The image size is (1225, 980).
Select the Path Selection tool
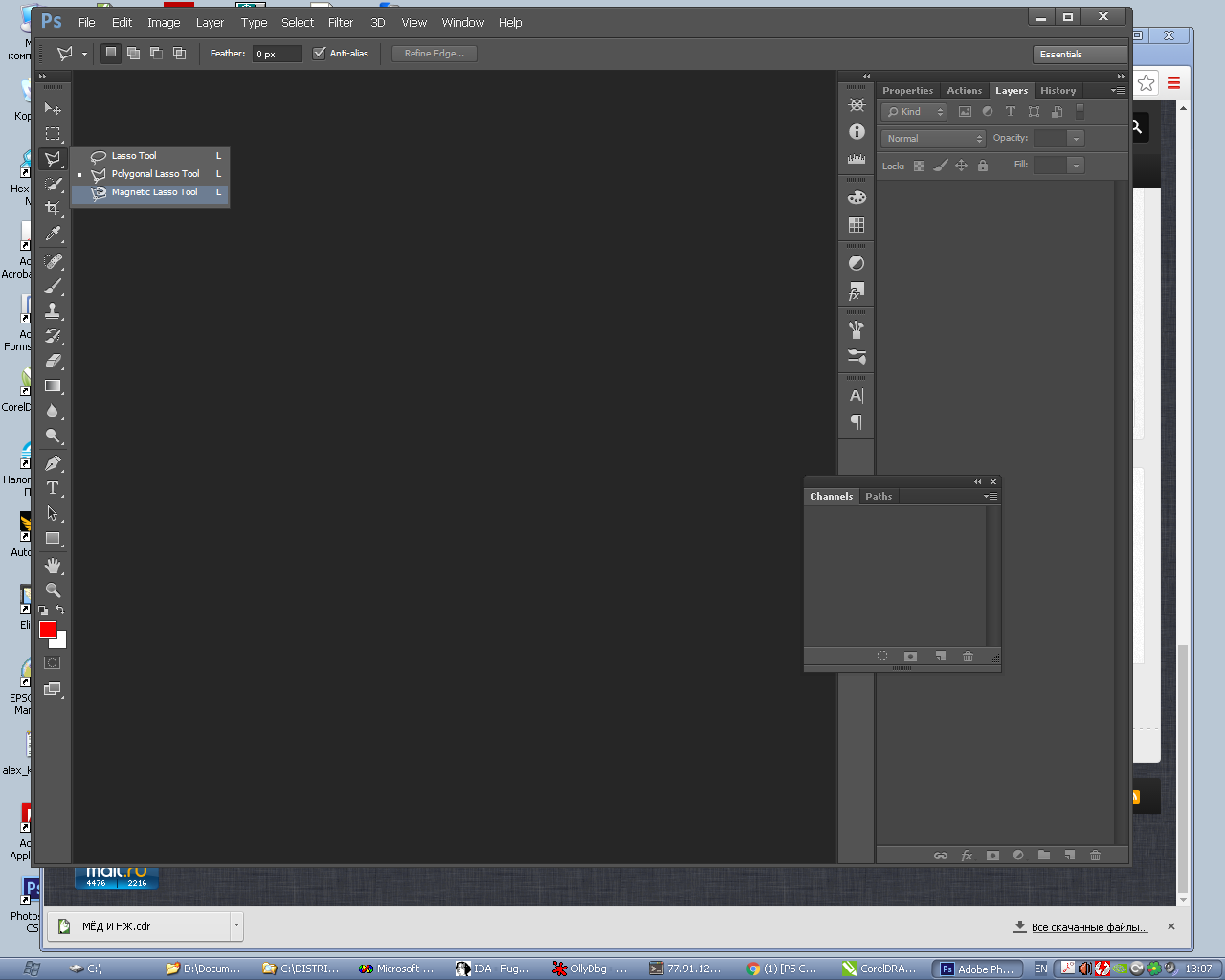53,513
